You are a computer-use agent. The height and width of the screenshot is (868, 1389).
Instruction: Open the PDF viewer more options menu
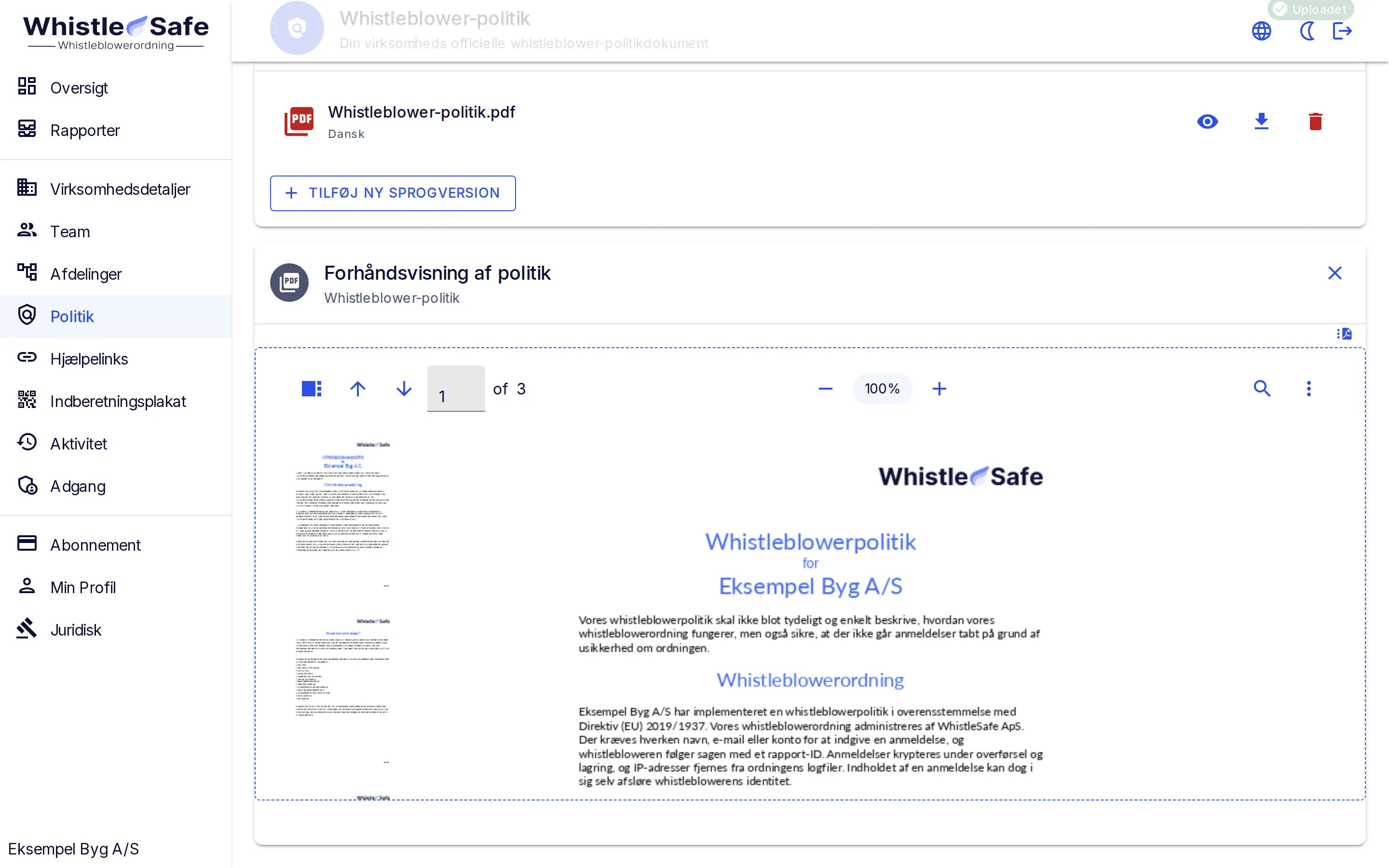point(1308,389)
